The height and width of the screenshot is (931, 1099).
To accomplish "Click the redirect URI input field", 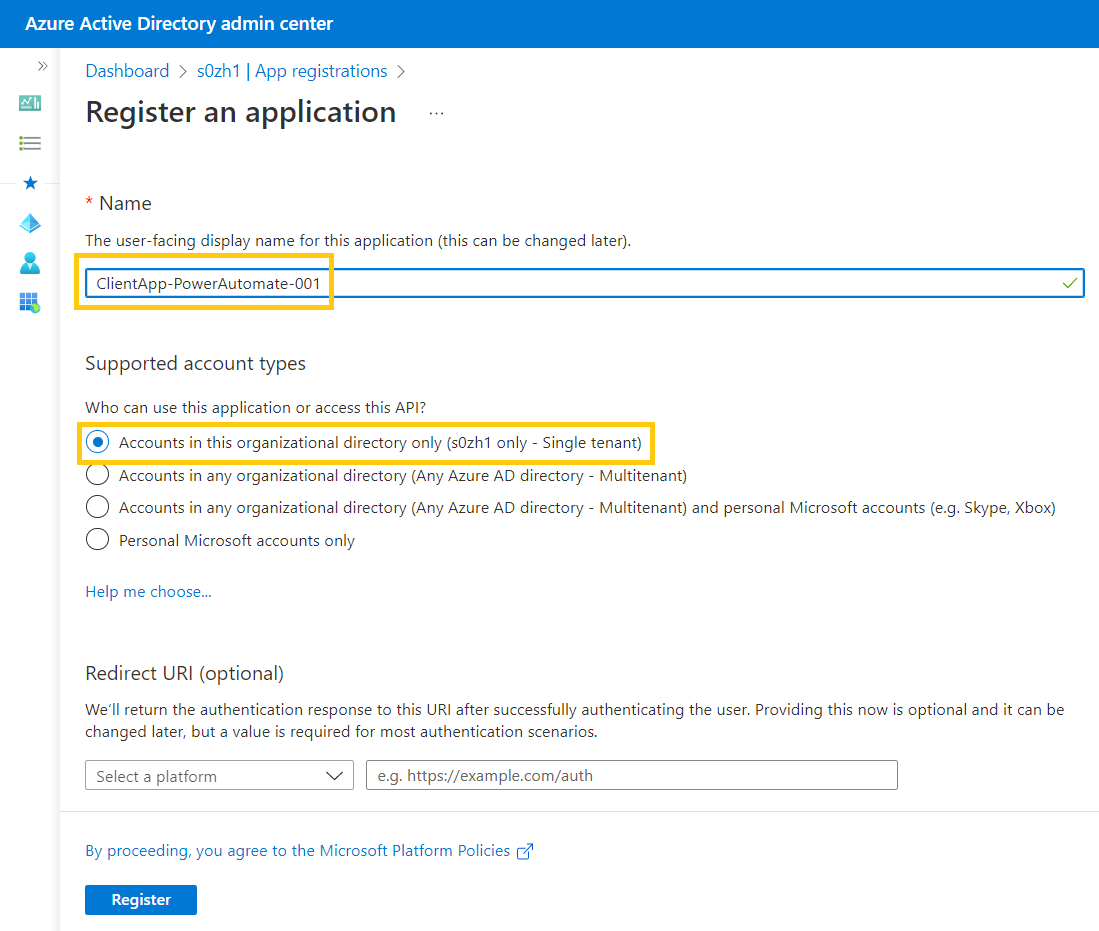I will point(631,775).
